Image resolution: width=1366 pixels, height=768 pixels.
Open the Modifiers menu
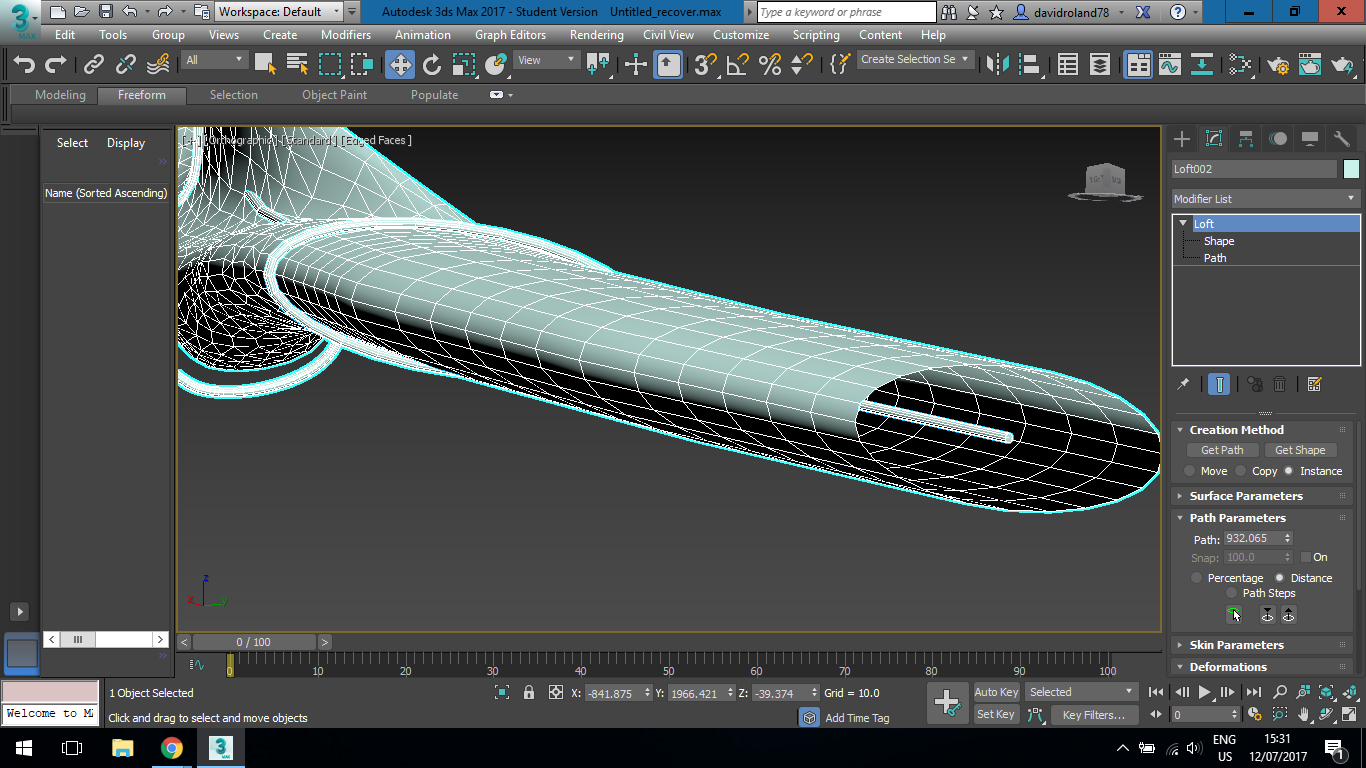pos(346,35)
